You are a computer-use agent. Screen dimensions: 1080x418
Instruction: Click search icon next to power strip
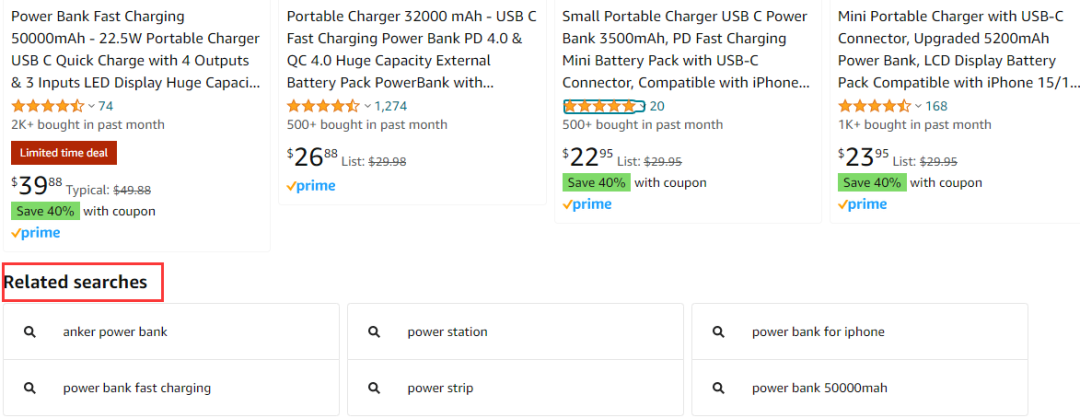click(x=374, y=388)
